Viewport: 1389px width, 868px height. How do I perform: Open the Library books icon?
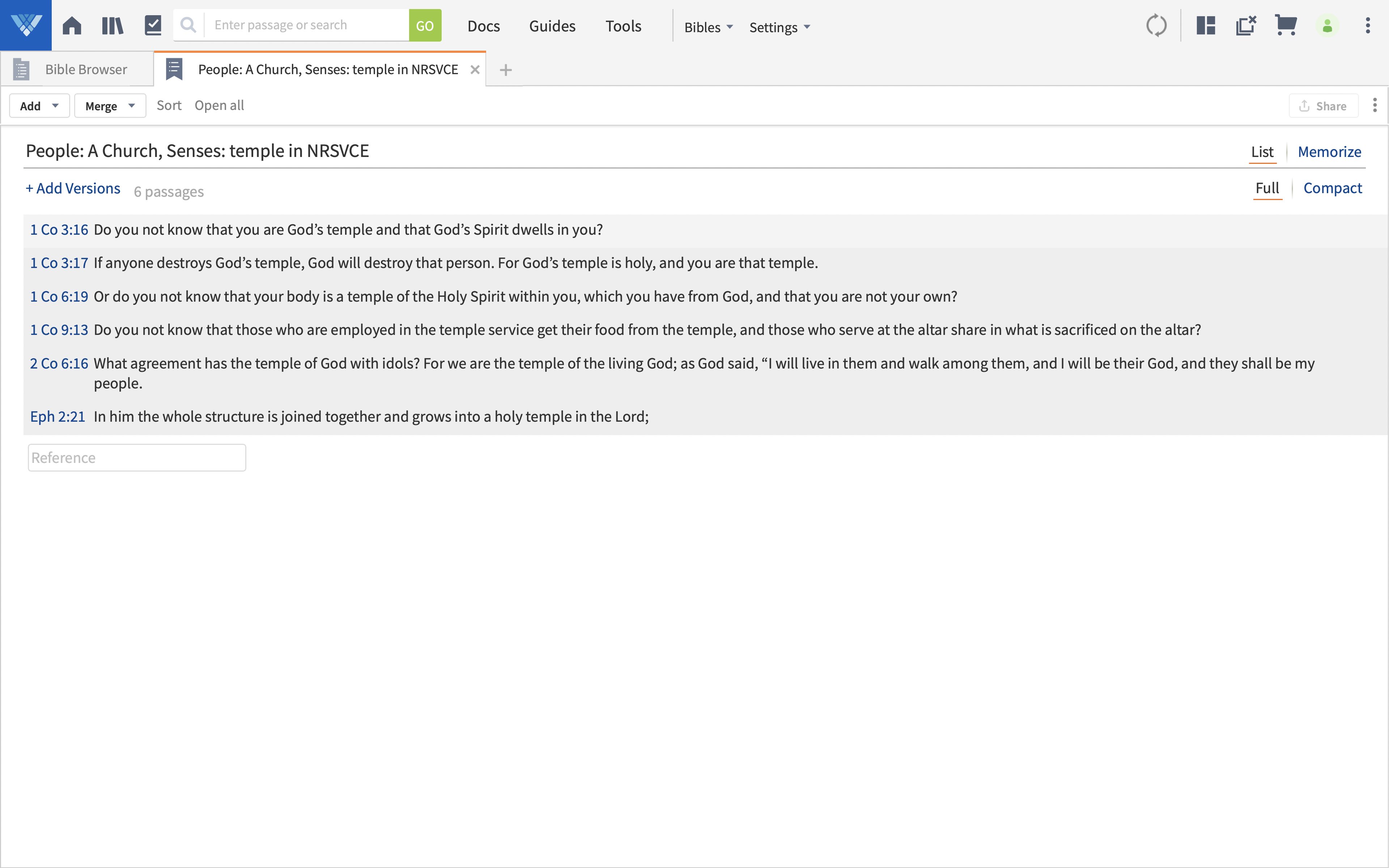point(112,26)
